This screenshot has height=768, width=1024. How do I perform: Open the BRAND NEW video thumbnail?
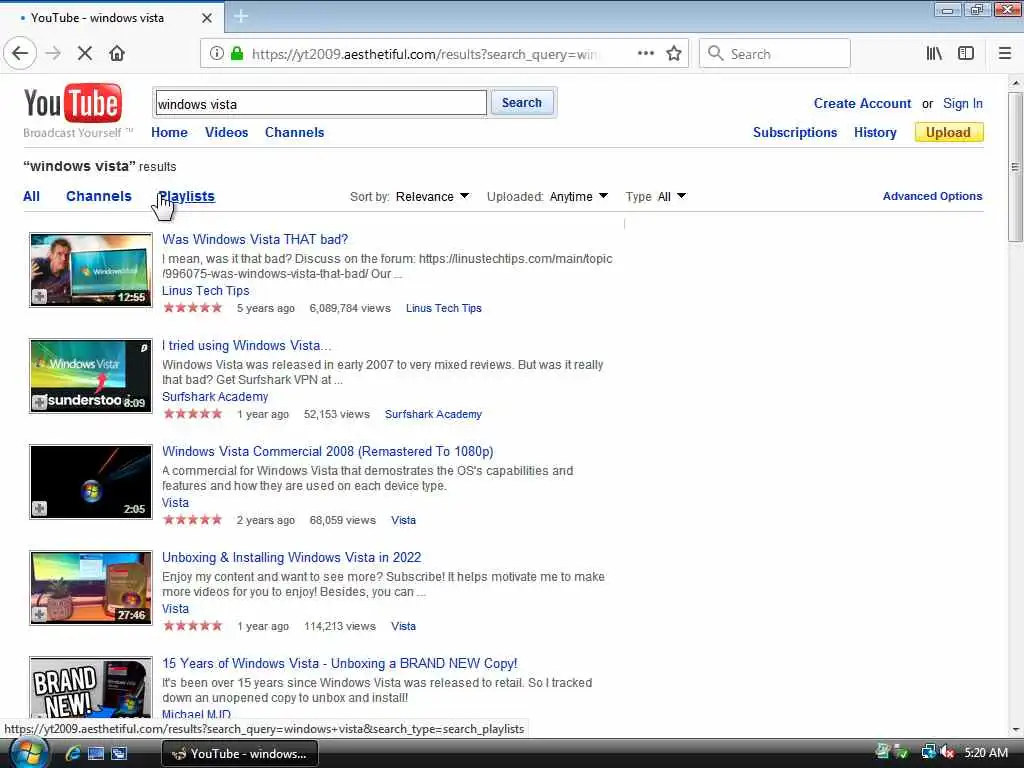point(91,687)
